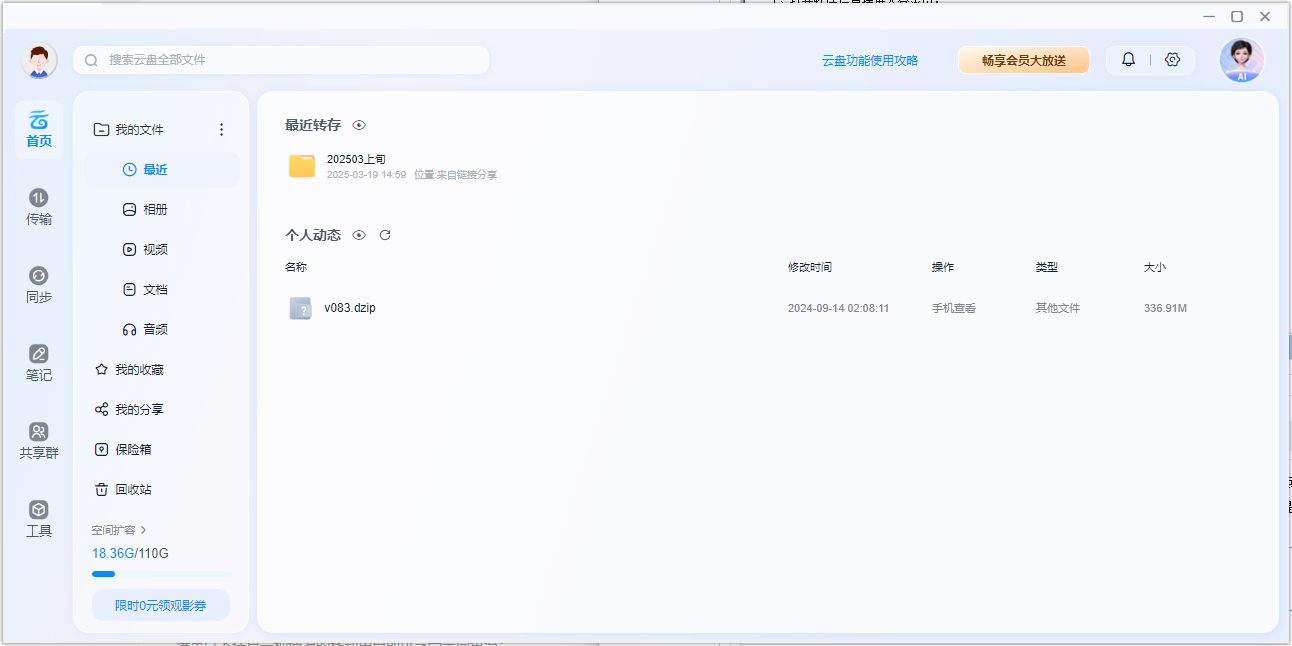Toggle visibility of 个人动态 section
This screenshot has height=646, width=1292.
[x=359, y=235]
